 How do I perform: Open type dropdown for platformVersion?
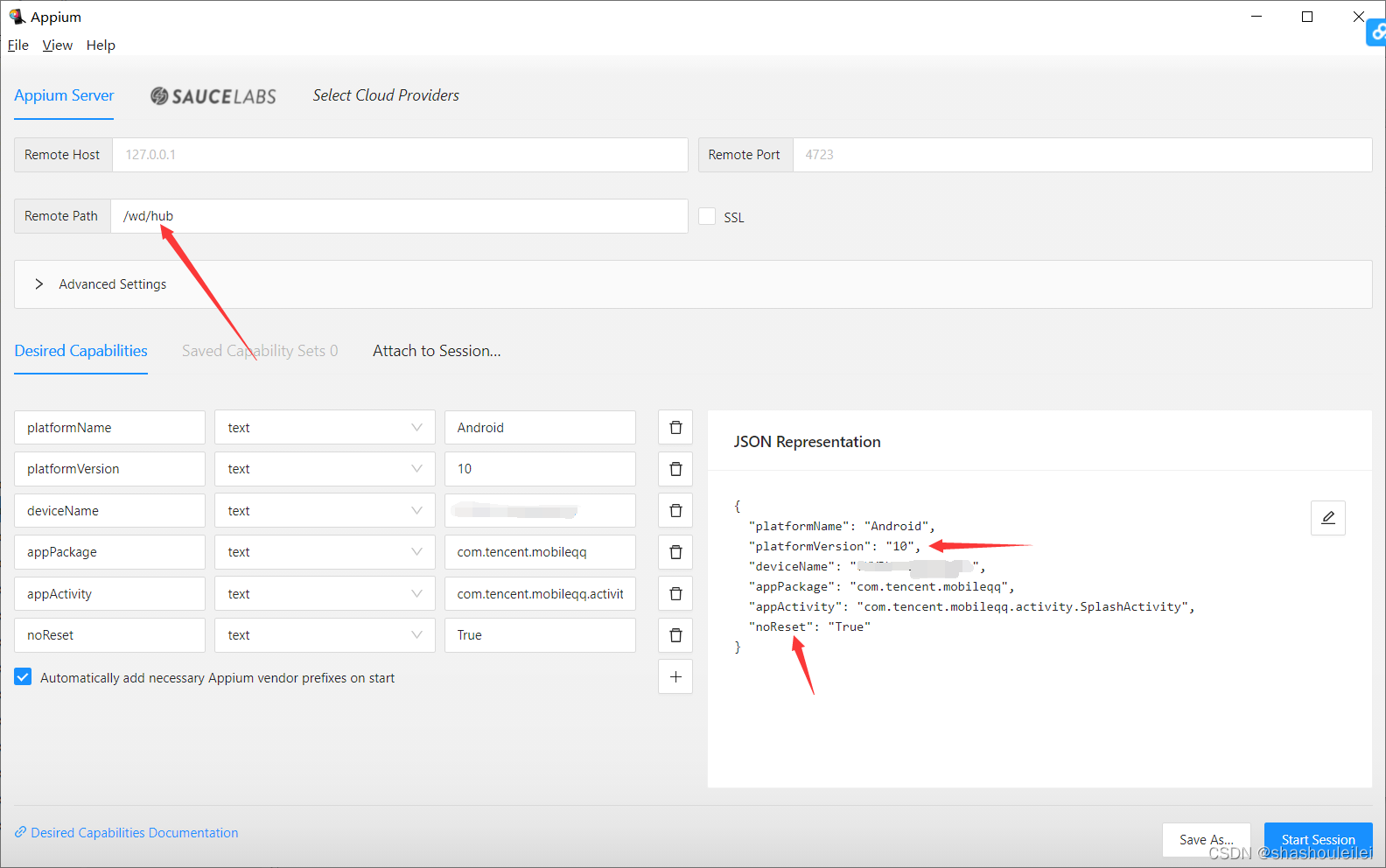325,469
